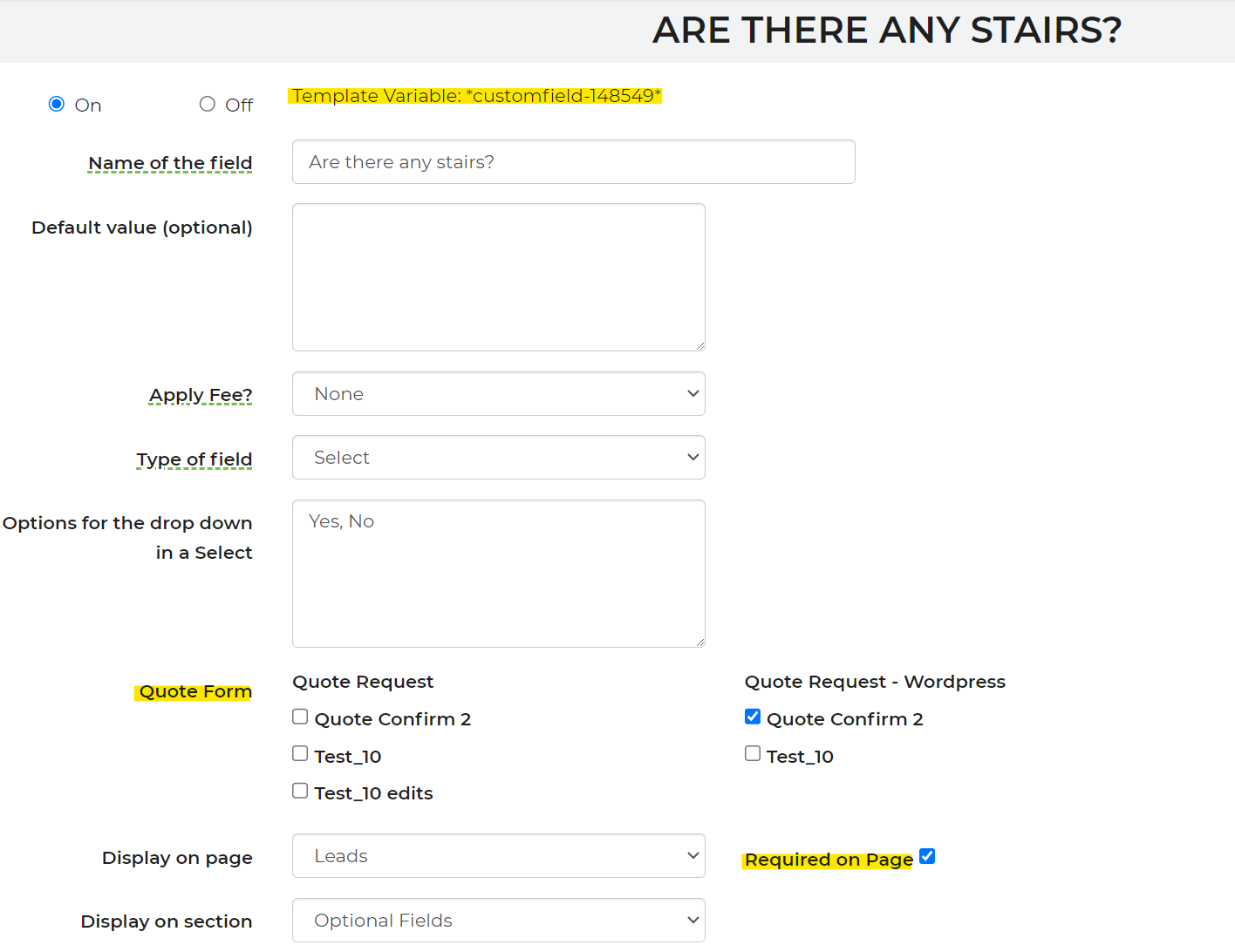Click the Type of field label
This screenshot has width=1235, height=952.
pyautogui.click(x=194, y=459)
